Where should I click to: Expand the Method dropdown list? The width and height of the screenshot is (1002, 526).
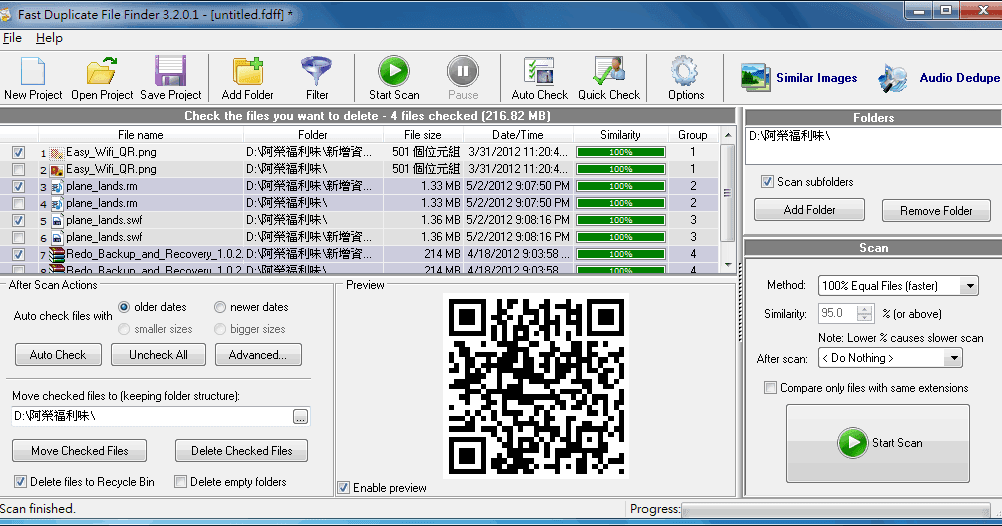click(970, 286)
